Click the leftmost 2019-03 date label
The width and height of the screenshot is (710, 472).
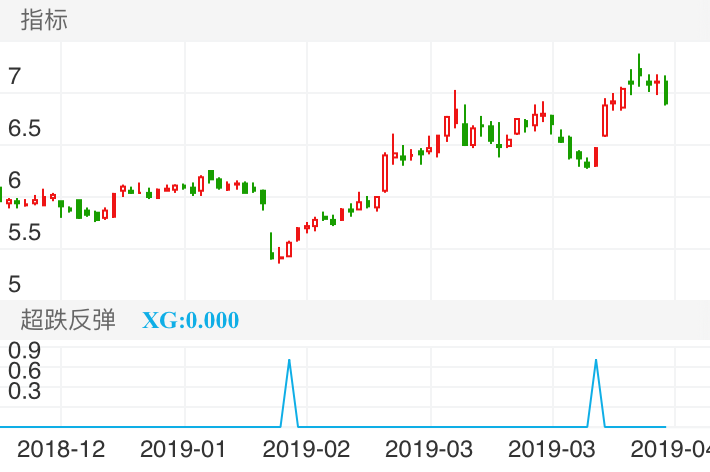429,448
